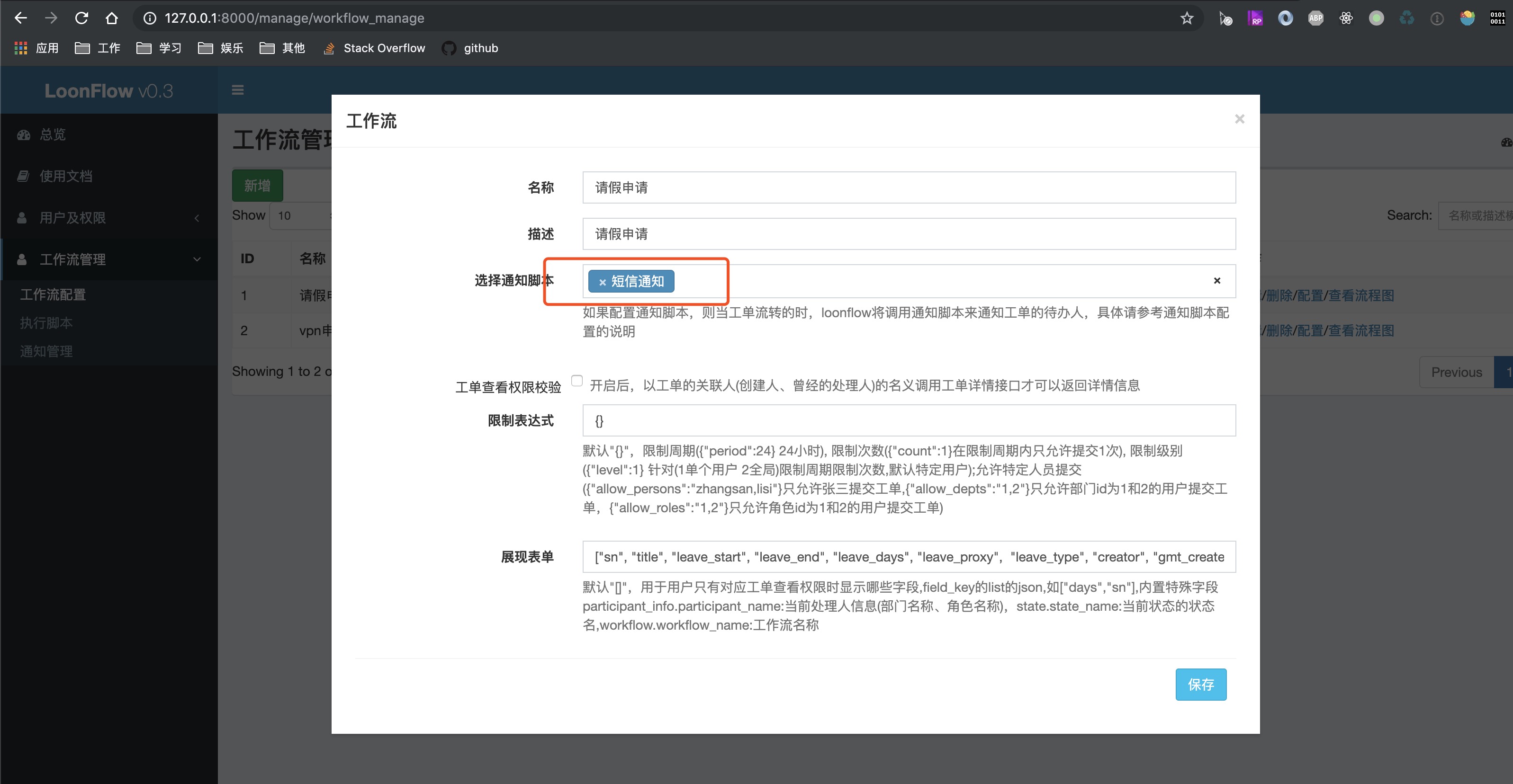Open the github bookmark in bookmarks bar
The image size is (1513, 784).
click(469, 48)
